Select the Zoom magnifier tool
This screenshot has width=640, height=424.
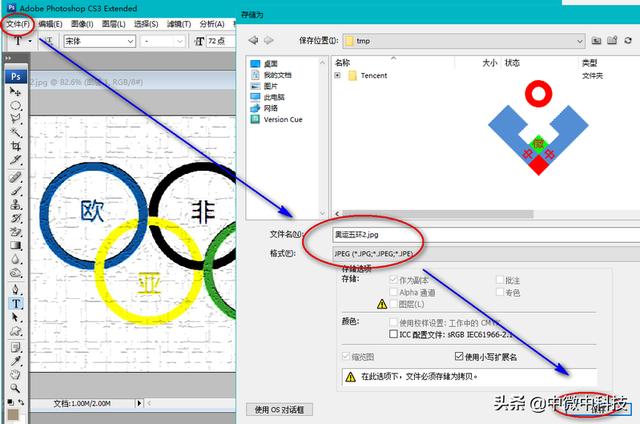pos(16,388)
